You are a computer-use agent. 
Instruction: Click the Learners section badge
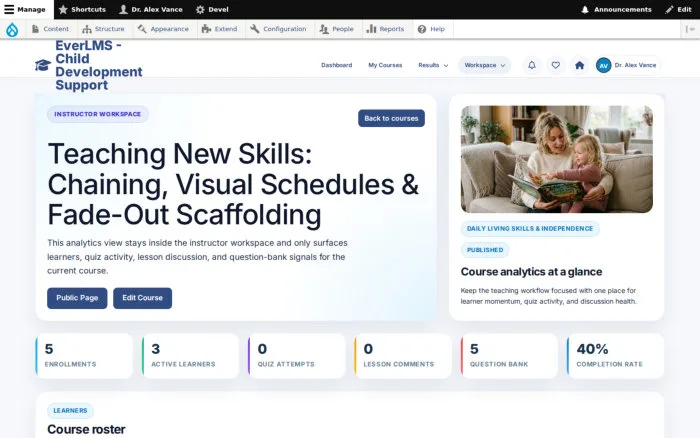[x=70, y=411]
